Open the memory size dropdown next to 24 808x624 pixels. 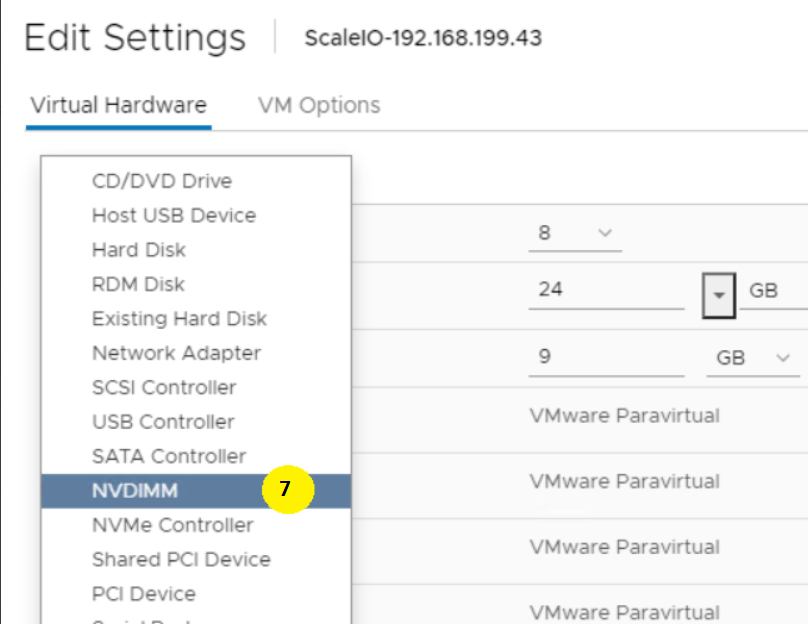tap(719, 295)
